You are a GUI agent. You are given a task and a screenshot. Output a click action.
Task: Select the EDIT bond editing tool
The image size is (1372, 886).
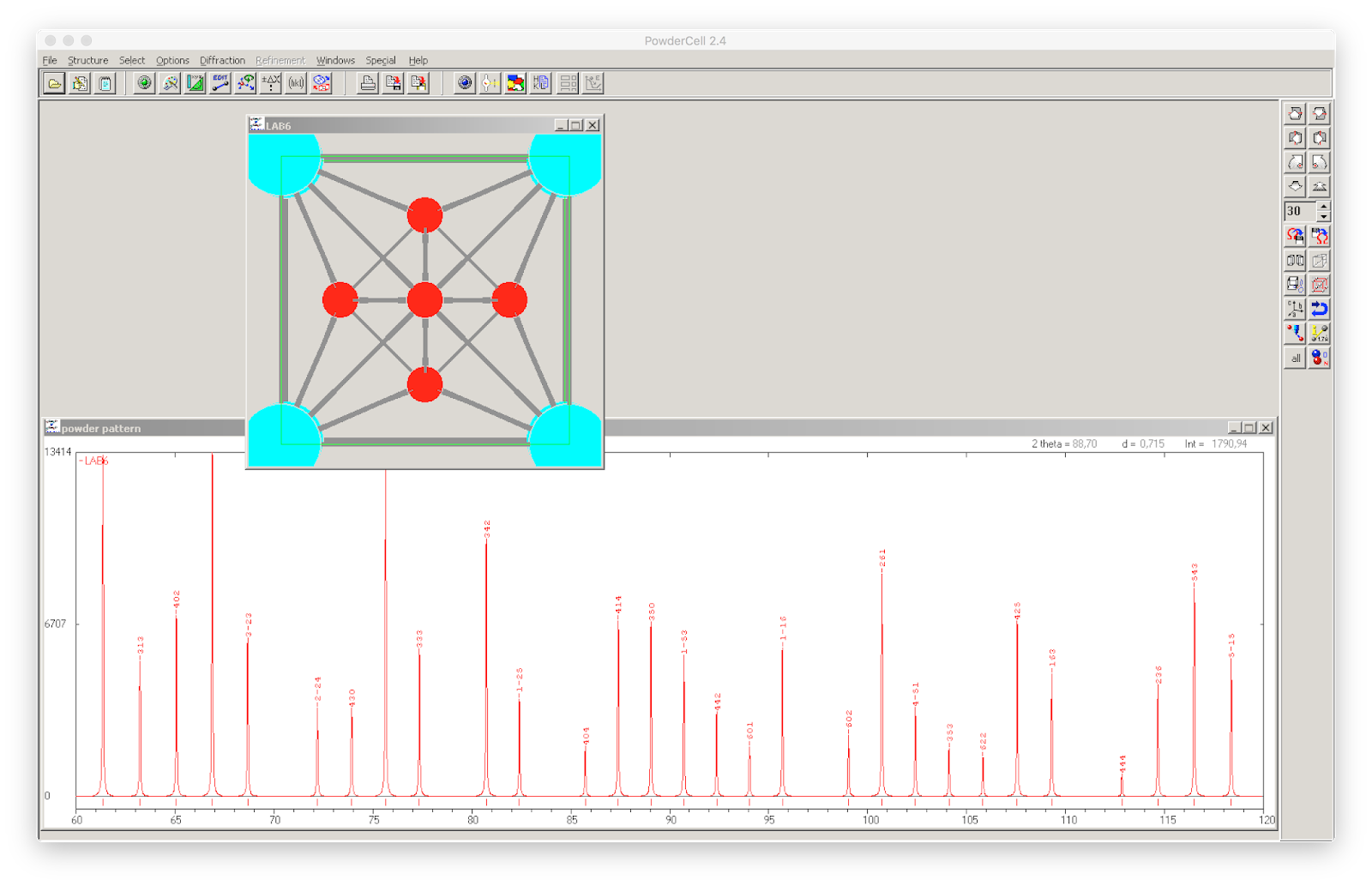click(x=220, y=83)
